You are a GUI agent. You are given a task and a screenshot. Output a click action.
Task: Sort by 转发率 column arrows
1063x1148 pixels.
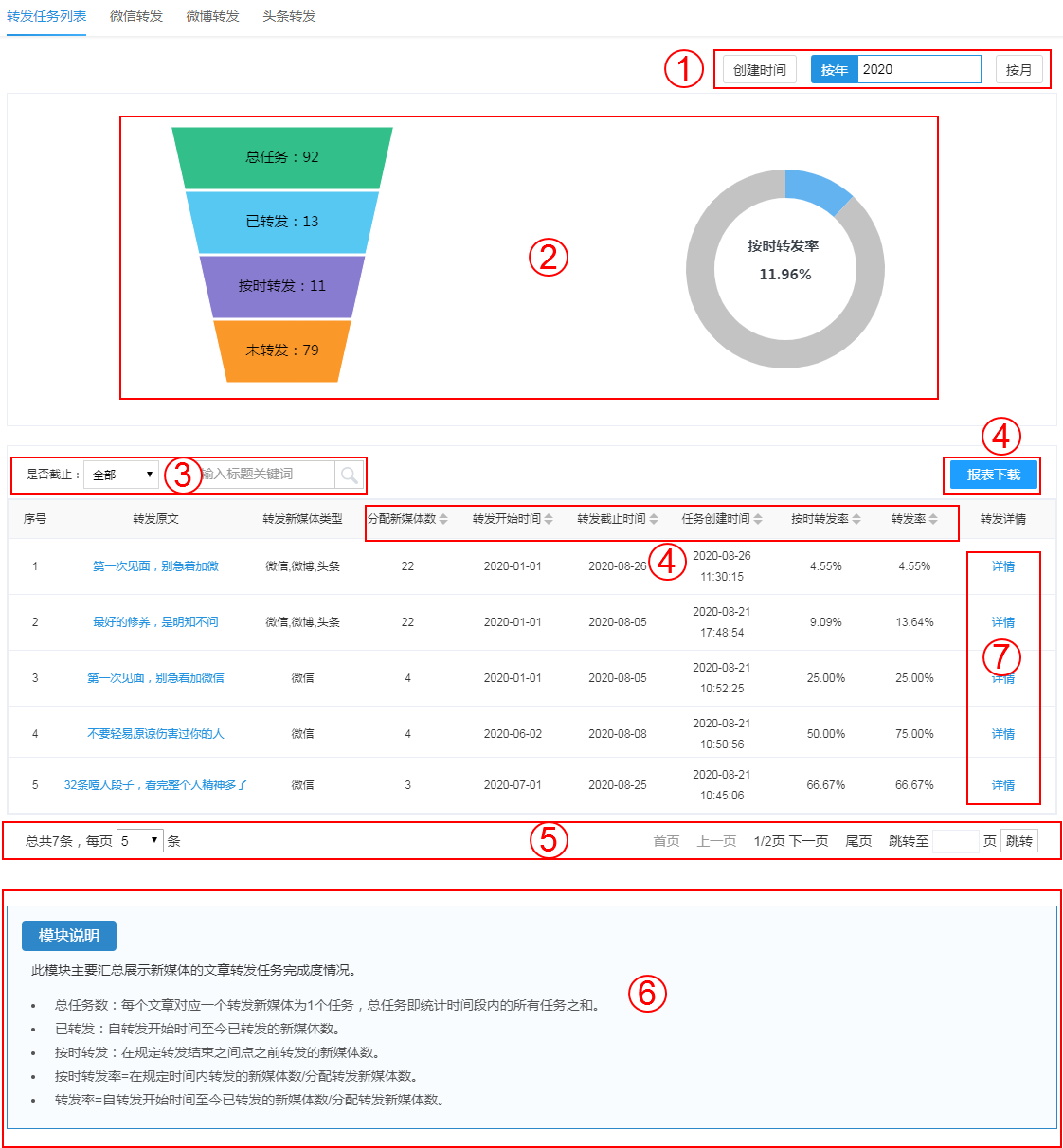pyautogui.click(x=933, y=519)
